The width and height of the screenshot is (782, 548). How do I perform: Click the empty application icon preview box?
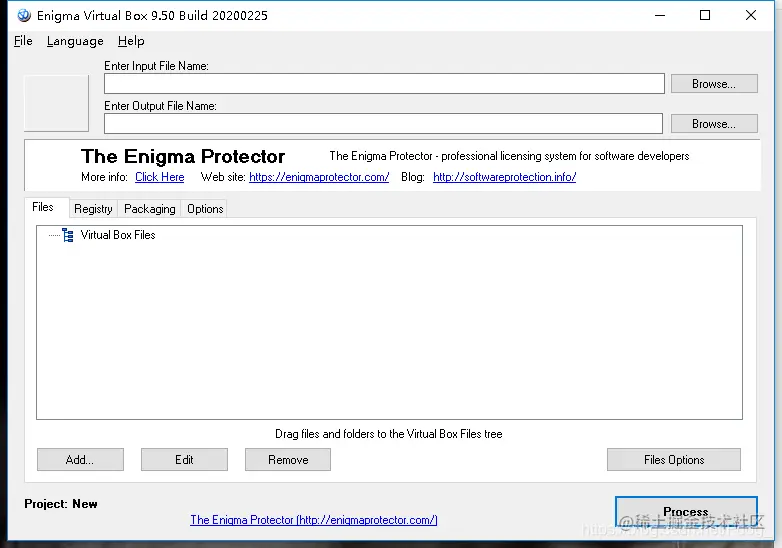pos(56,103)
